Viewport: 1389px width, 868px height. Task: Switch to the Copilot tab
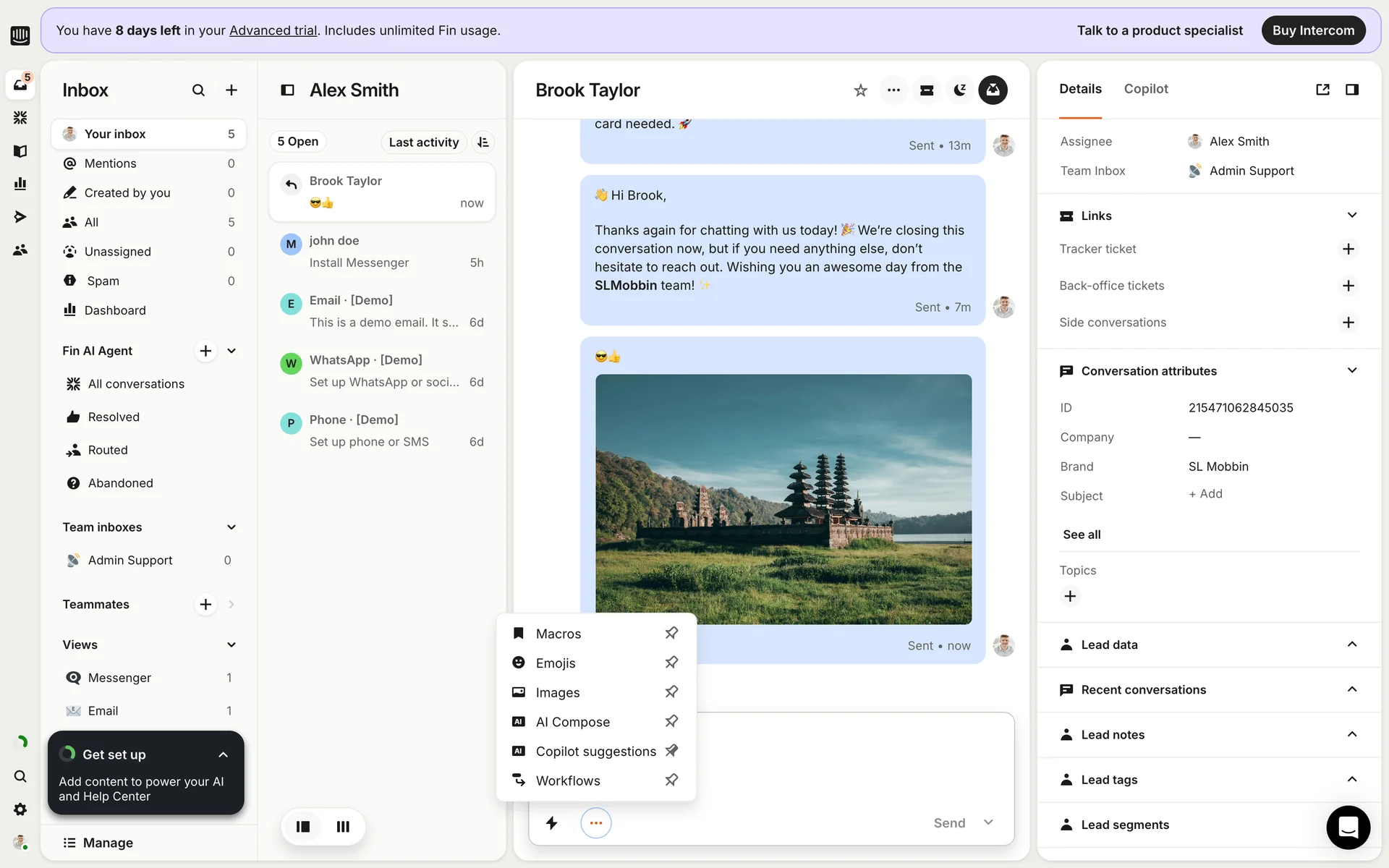(x=1146, y=89)
